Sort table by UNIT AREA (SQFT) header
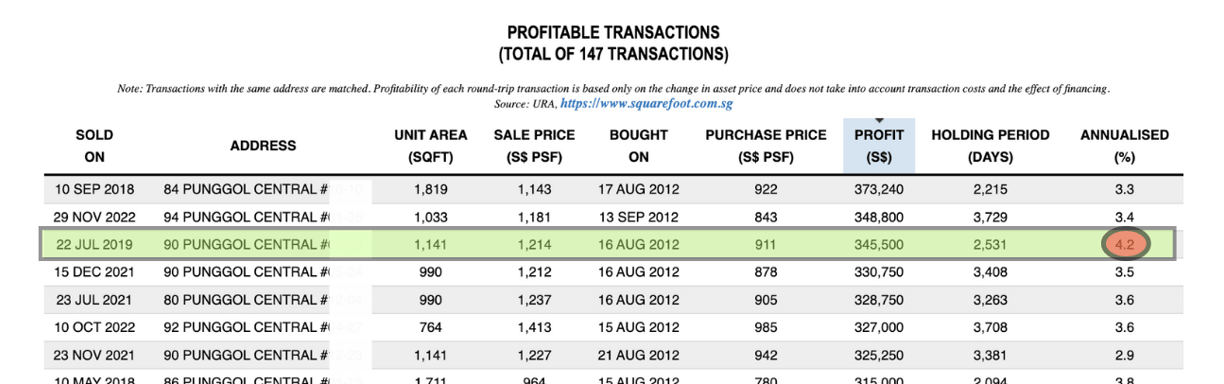This screenshot has width=1224, height=384. click(x=431, y=146)
